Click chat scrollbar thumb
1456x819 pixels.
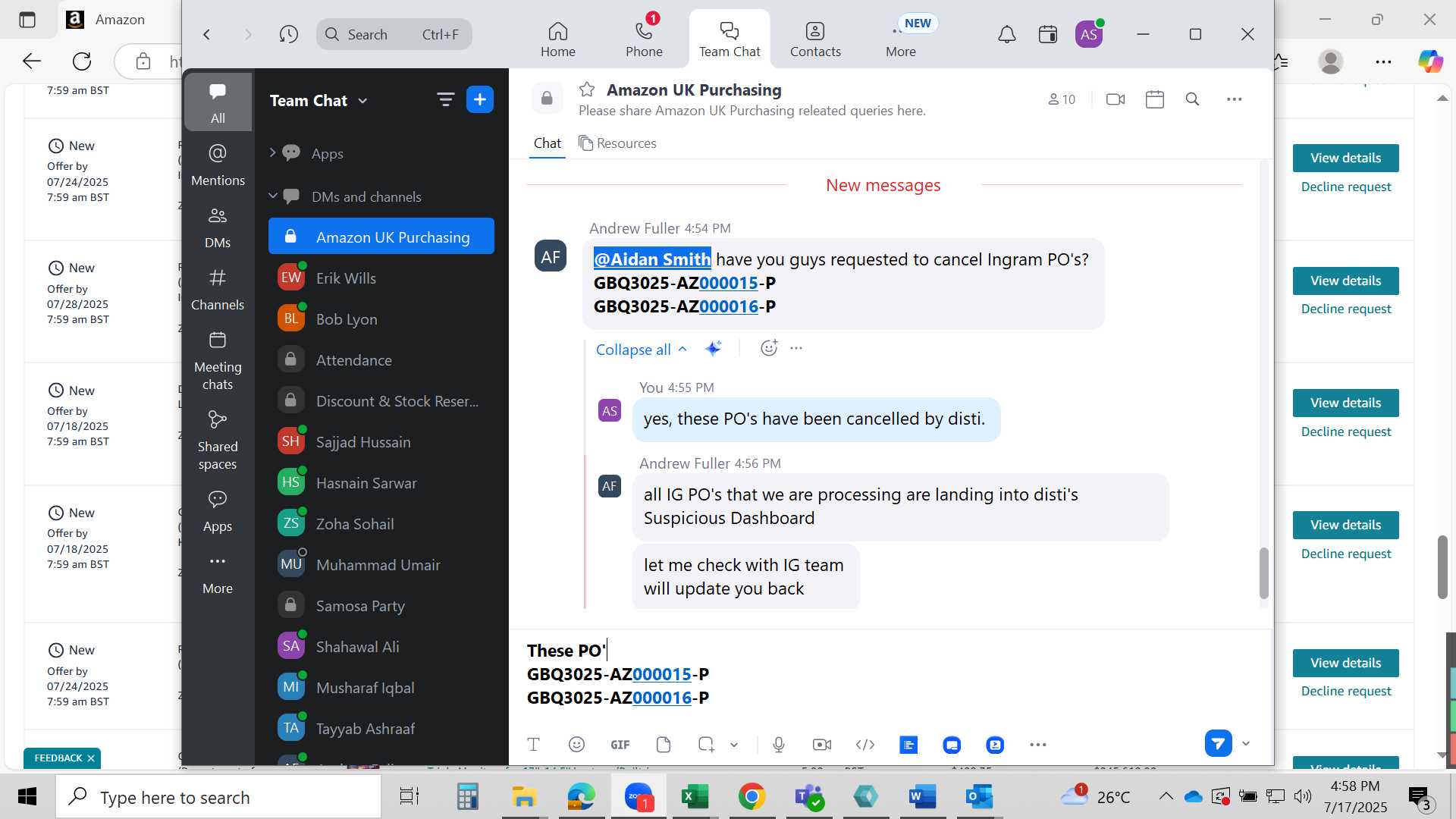1263,573
